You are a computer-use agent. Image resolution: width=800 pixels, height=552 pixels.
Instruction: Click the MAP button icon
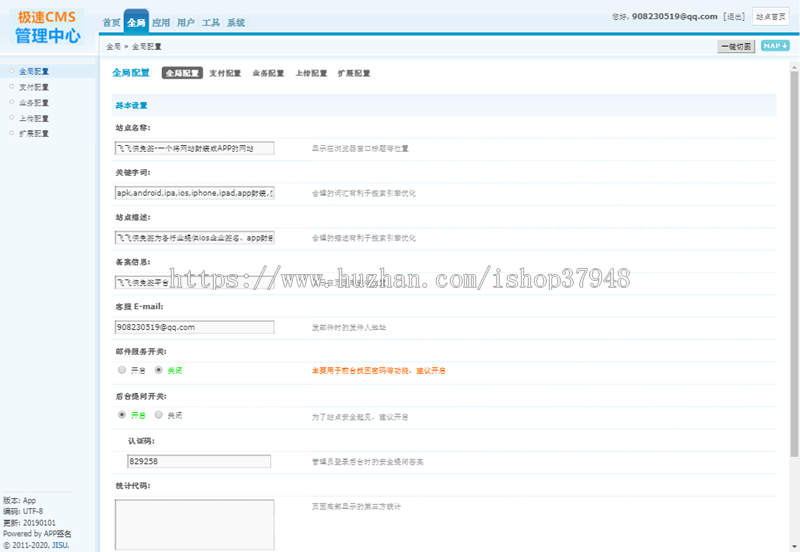[x=775, y=46]
